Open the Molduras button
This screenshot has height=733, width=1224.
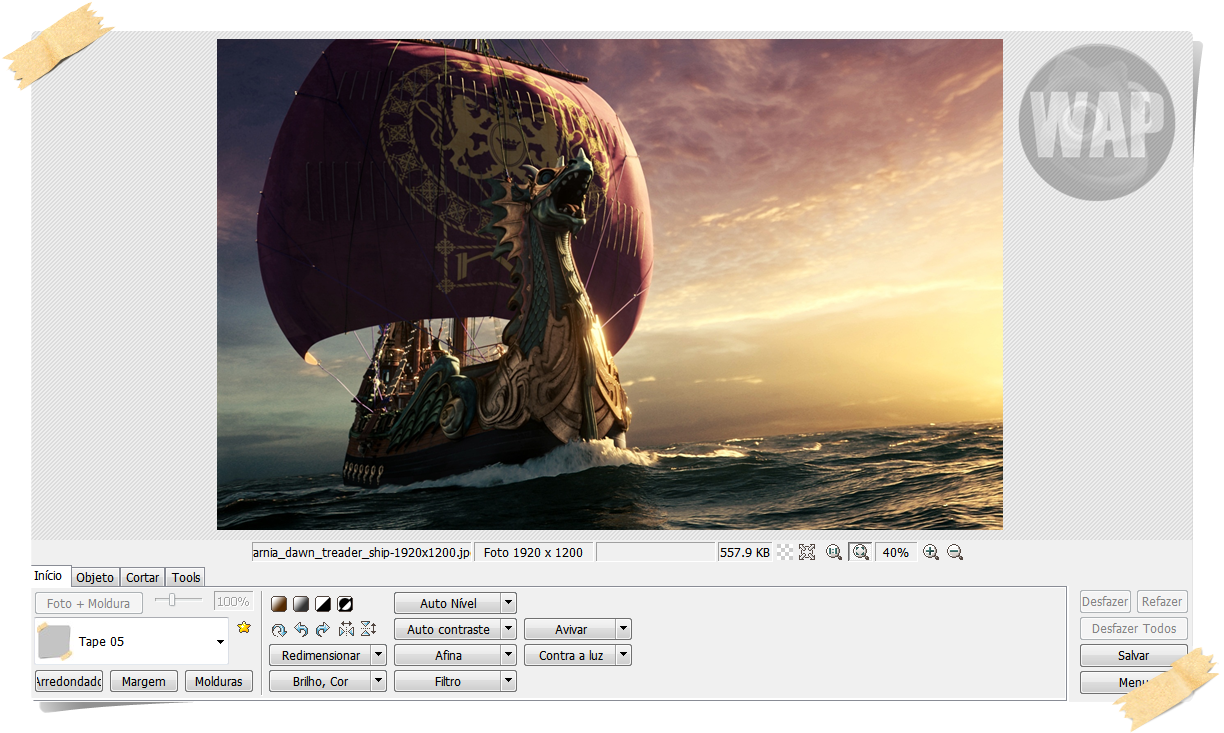[x=219, y=681]
